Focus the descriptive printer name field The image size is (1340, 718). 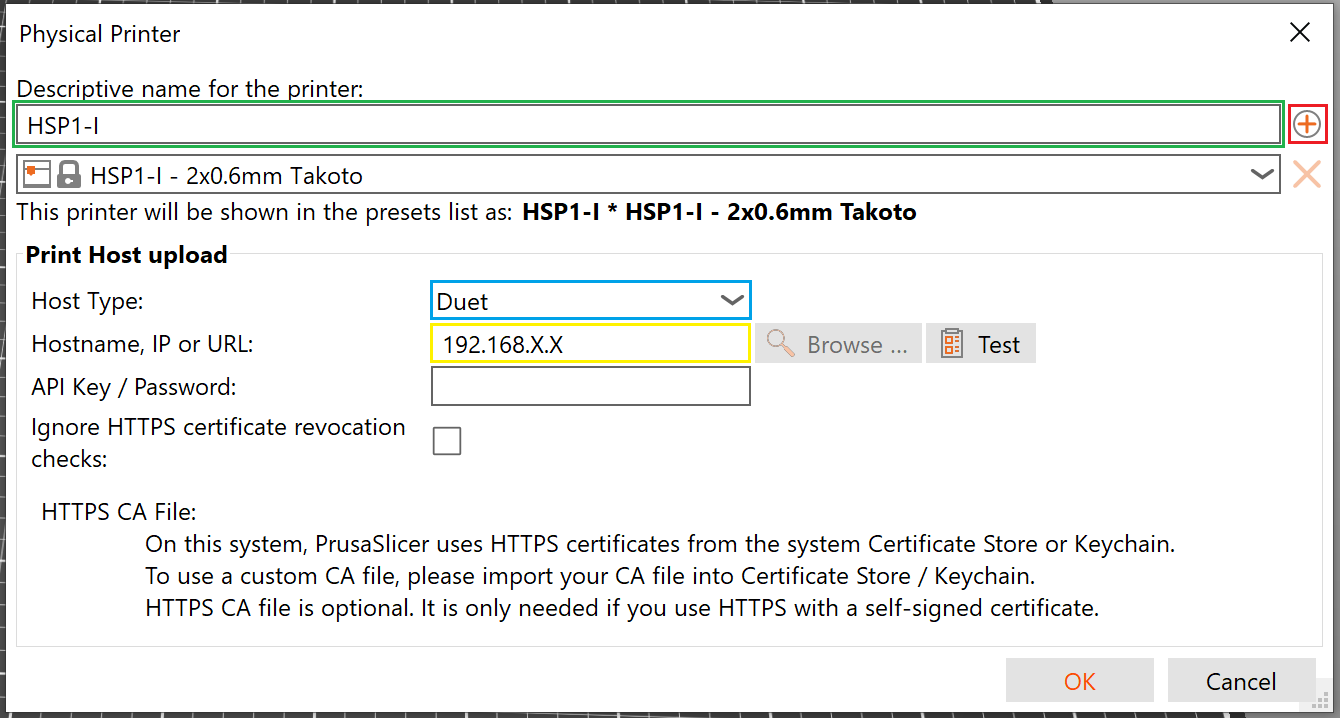(x=648, y=125)
